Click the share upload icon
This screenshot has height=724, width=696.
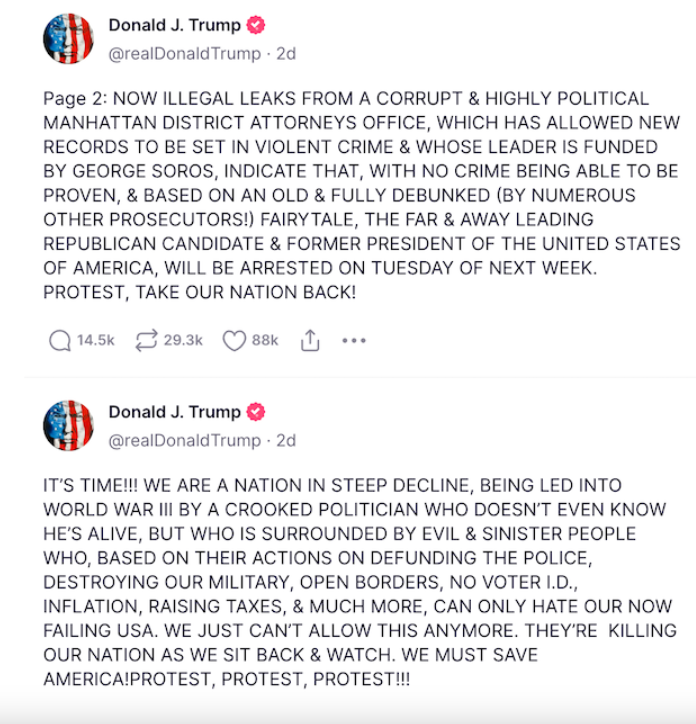310,341
